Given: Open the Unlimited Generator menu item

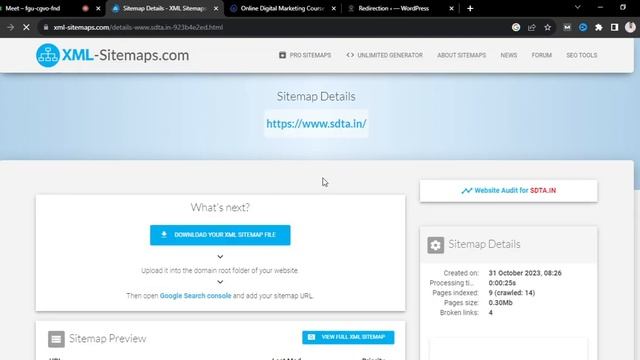Looking at the screenshot, I should (384, 55).
